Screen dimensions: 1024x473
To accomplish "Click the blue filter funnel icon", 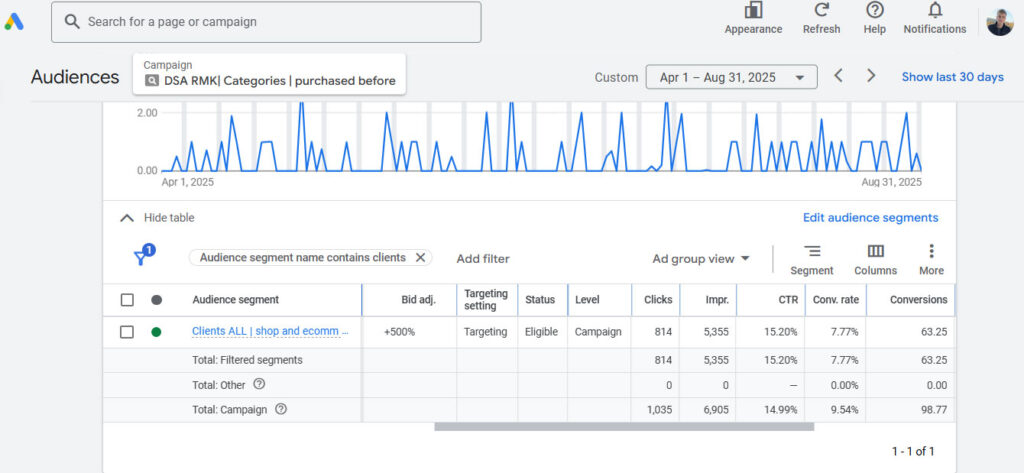I will point(143,257).
